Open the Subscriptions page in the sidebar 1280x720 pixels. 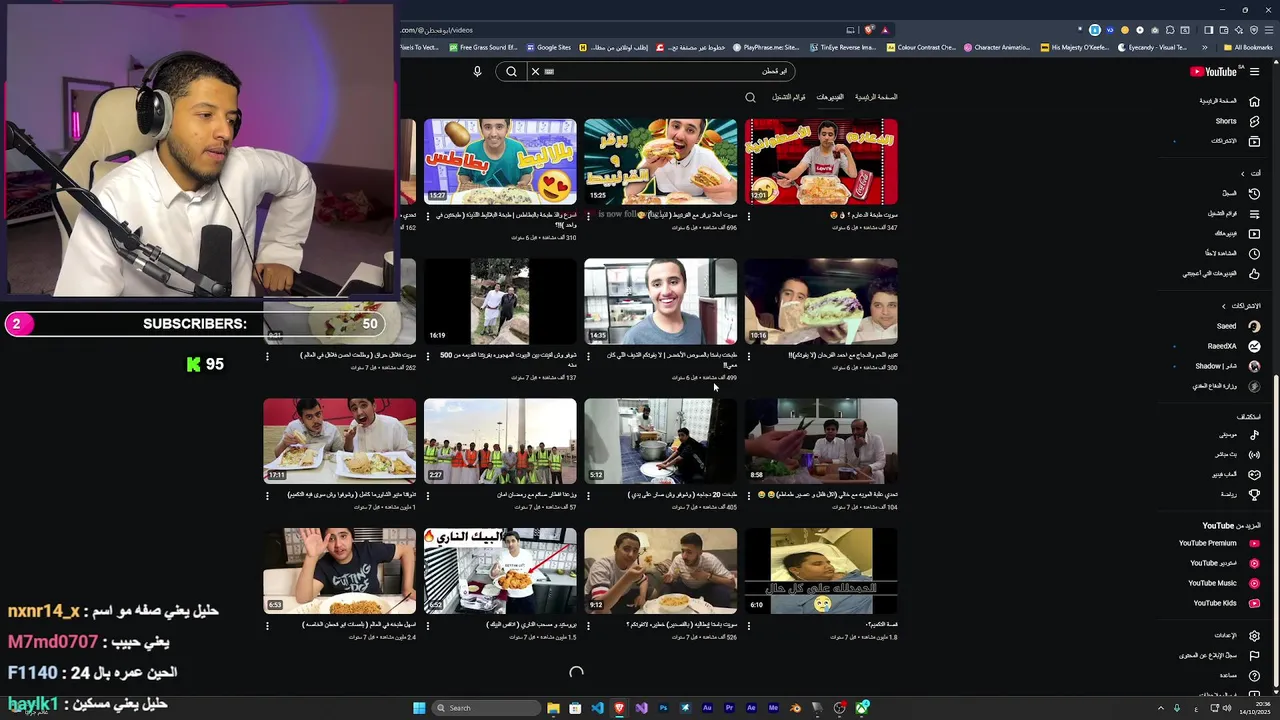coord(1232,141)
